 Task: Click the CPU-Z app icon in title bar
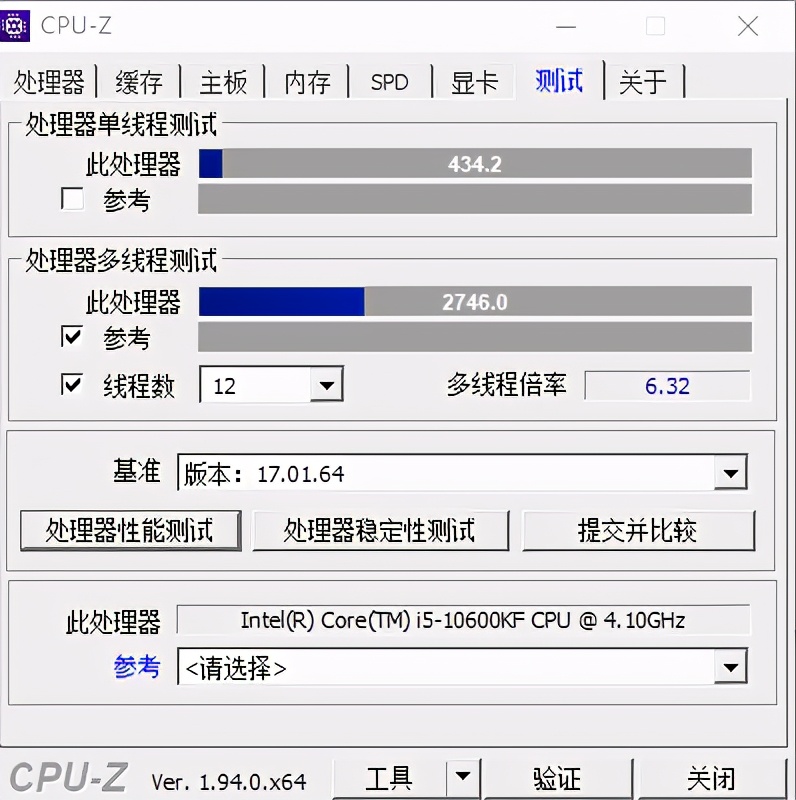(x=14, y=26)
